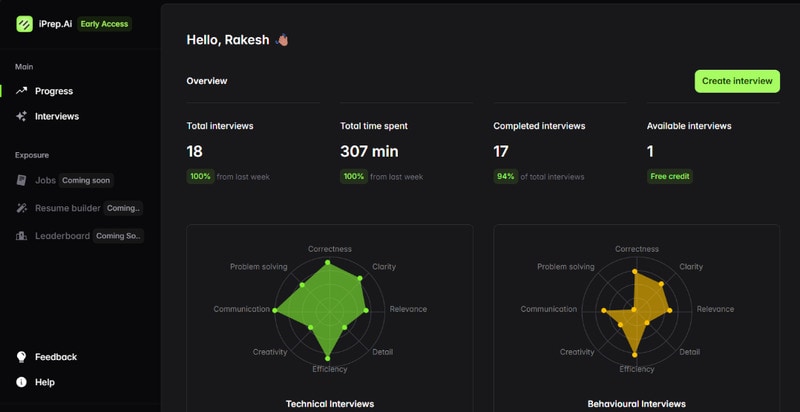Click the Jobs Coming soon label
Image resolution: width=800 pixels, height=412 pixels.
coord(87,181)
